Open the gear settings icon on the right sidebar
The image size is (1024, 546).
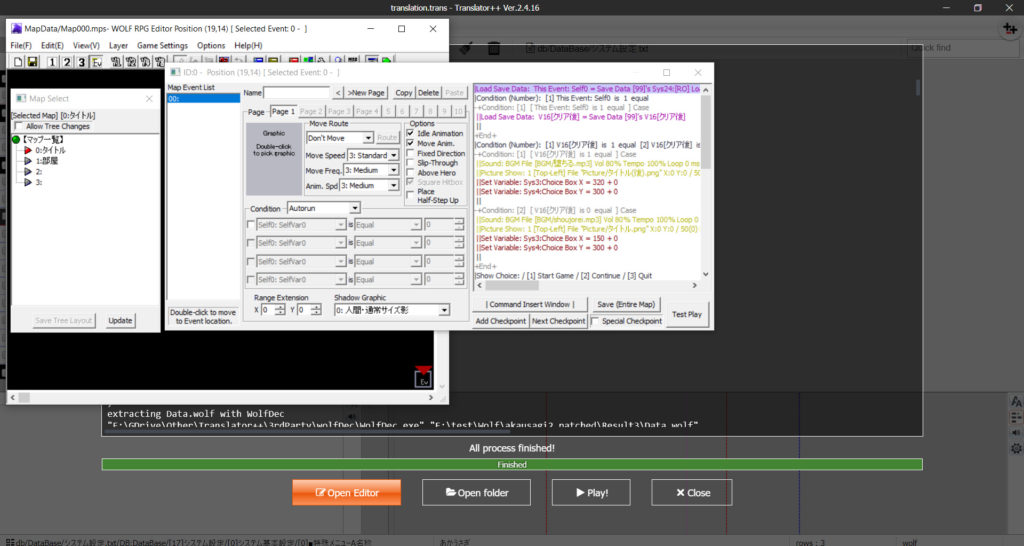coord(1016,449)
